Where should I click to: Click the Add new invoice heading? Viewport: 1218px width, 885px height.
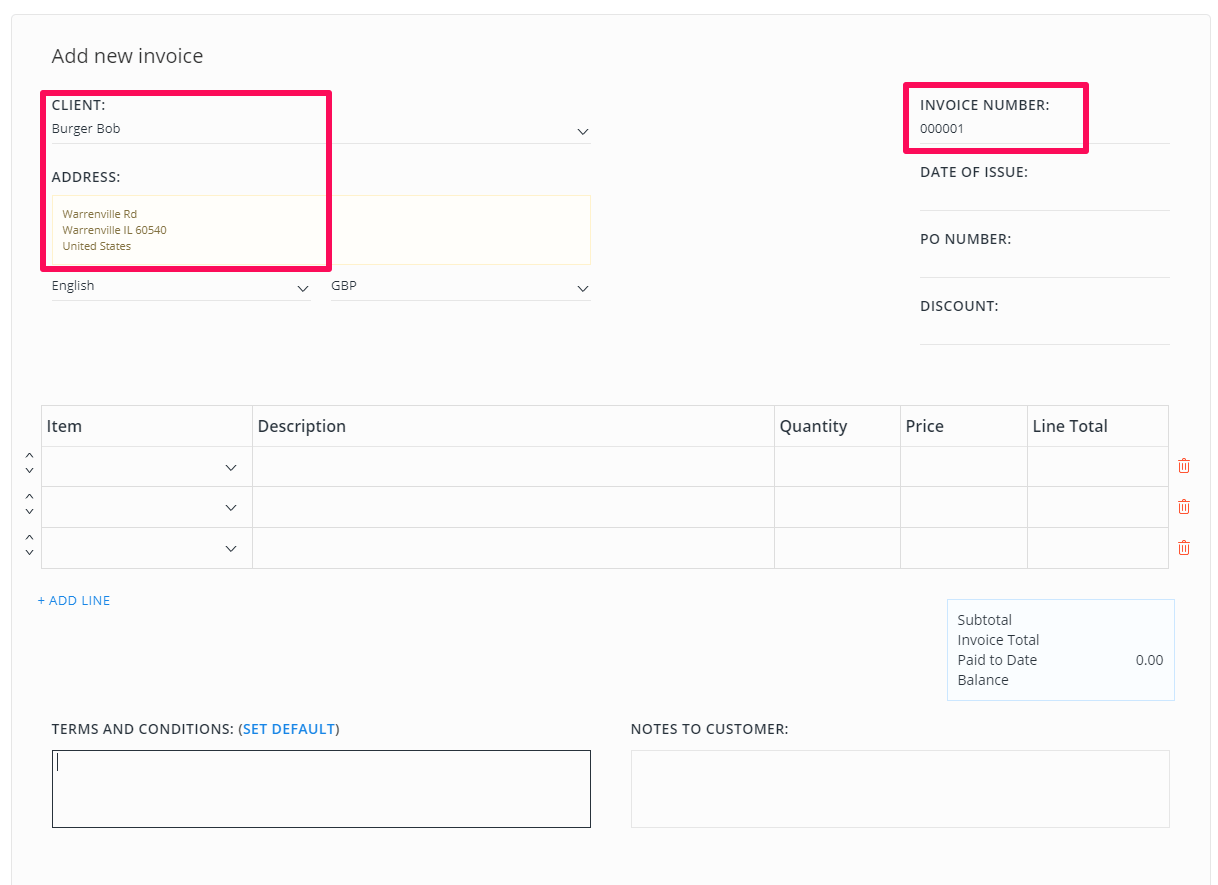[127, 56]
